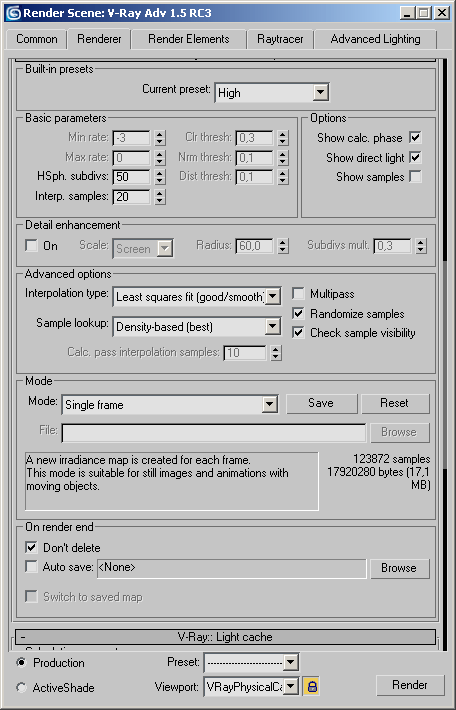Collapse the V-Ray:: Light cache rollout
The height and width of the screenshot is (710, 456).
[226, 637]
